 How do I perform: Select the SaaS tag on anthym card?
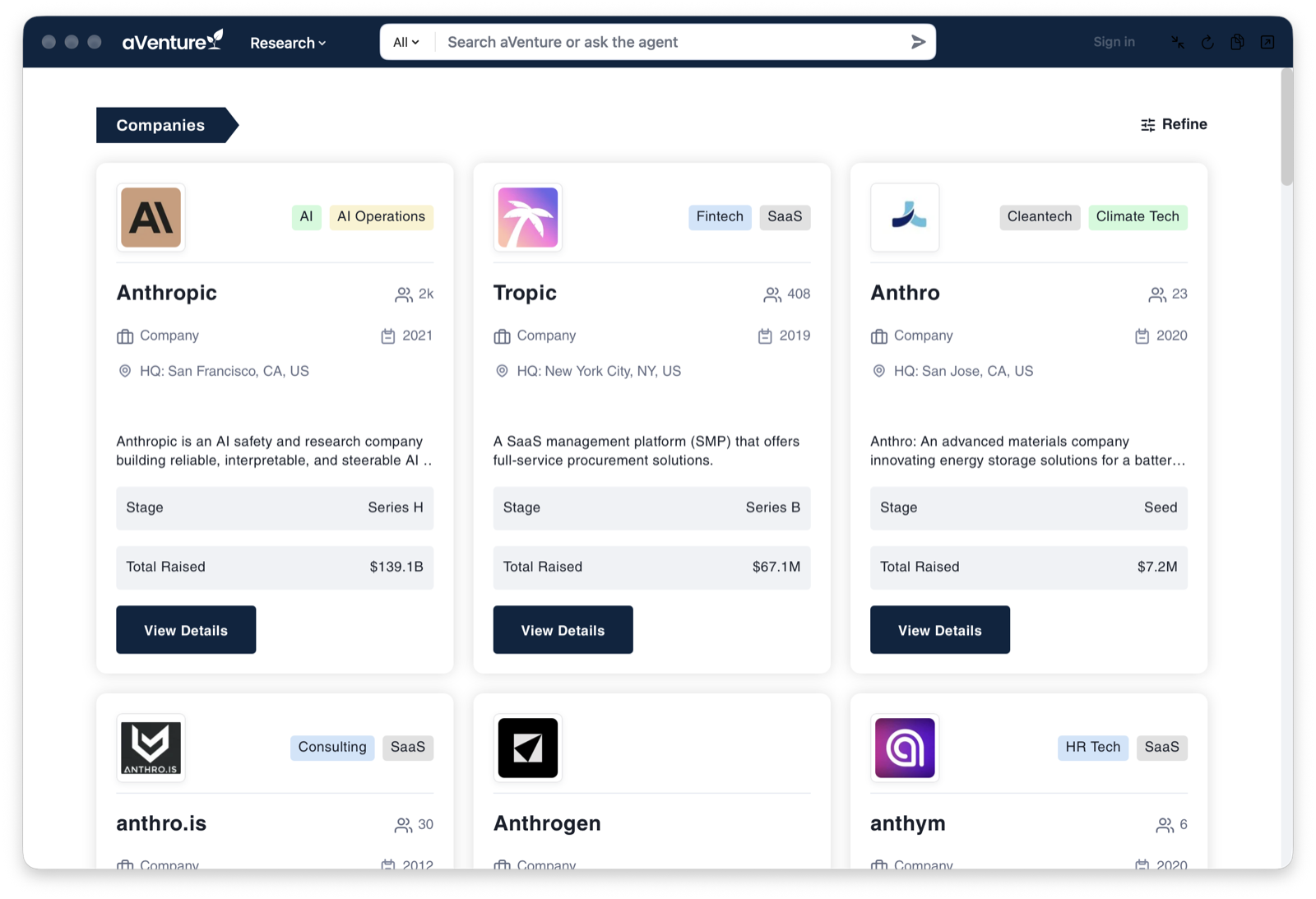point(1162,747)
